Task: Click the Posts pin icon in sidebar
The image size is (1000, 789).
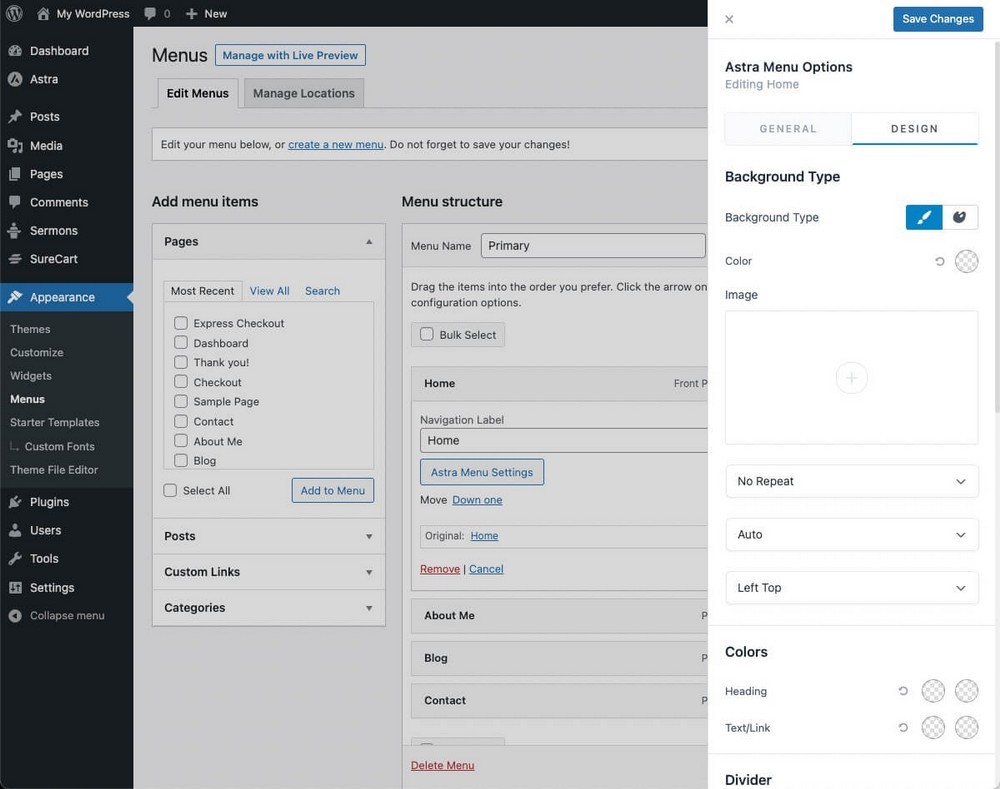Action: (15, 117)
